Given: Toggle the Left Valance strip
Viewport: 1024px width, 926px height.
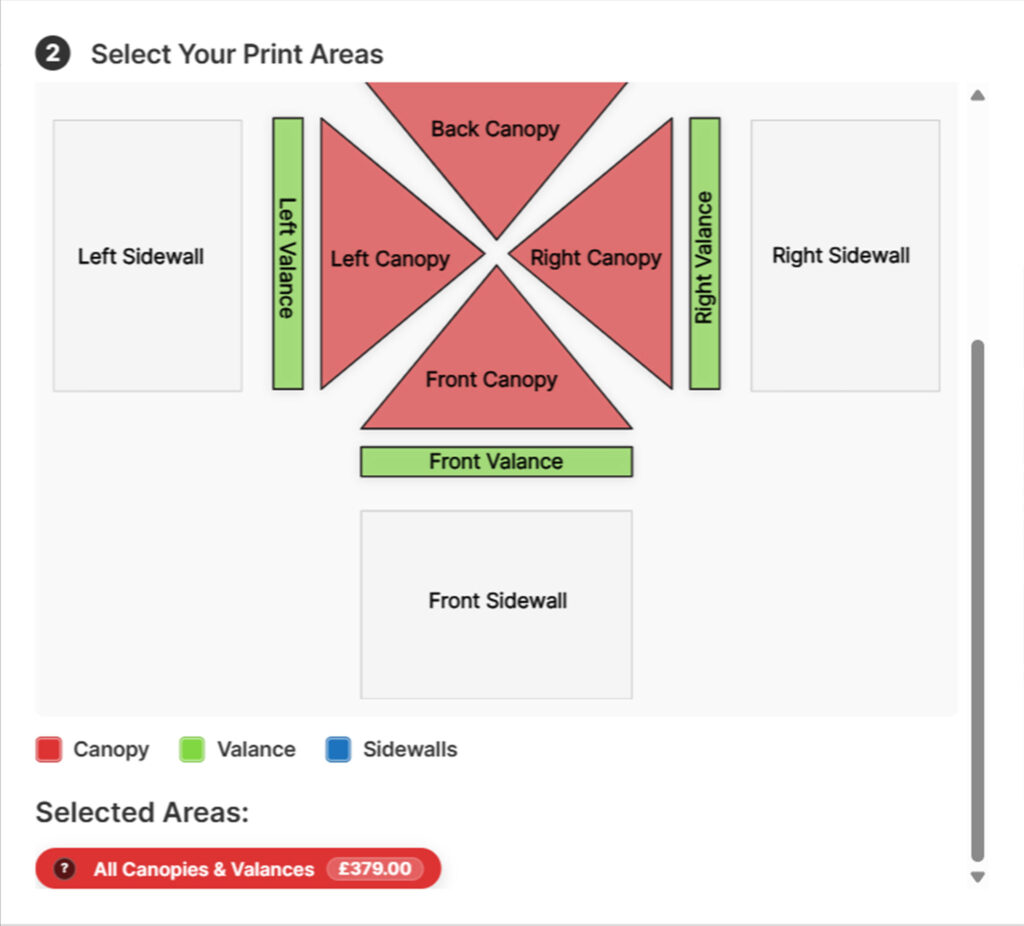Looking at the screenshot, I should 288,254.
